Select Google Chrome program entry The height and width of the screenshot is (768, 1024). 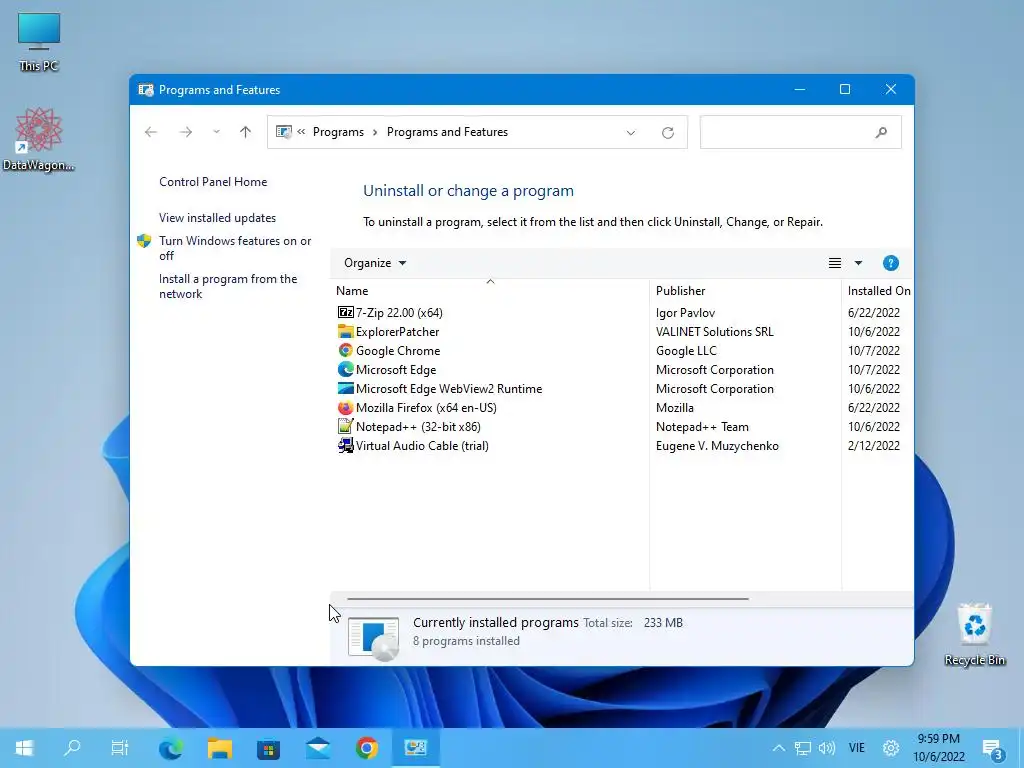point(398,350)
